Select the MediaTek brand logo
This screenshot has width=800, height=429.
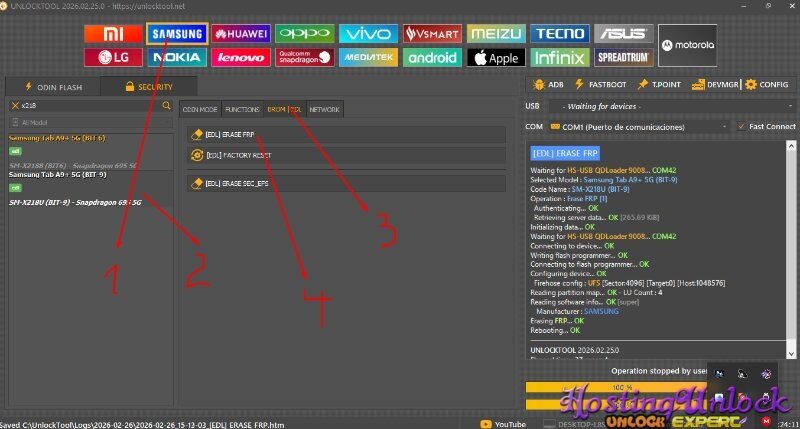click(x=368, y=57)
